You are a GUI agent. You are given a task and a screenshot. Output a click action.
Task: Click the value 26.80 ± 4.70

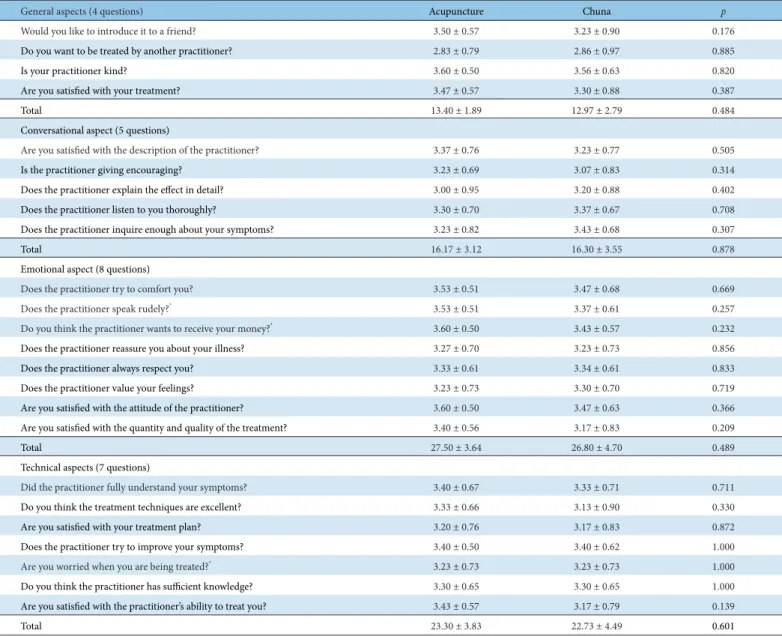click(596, 447)
